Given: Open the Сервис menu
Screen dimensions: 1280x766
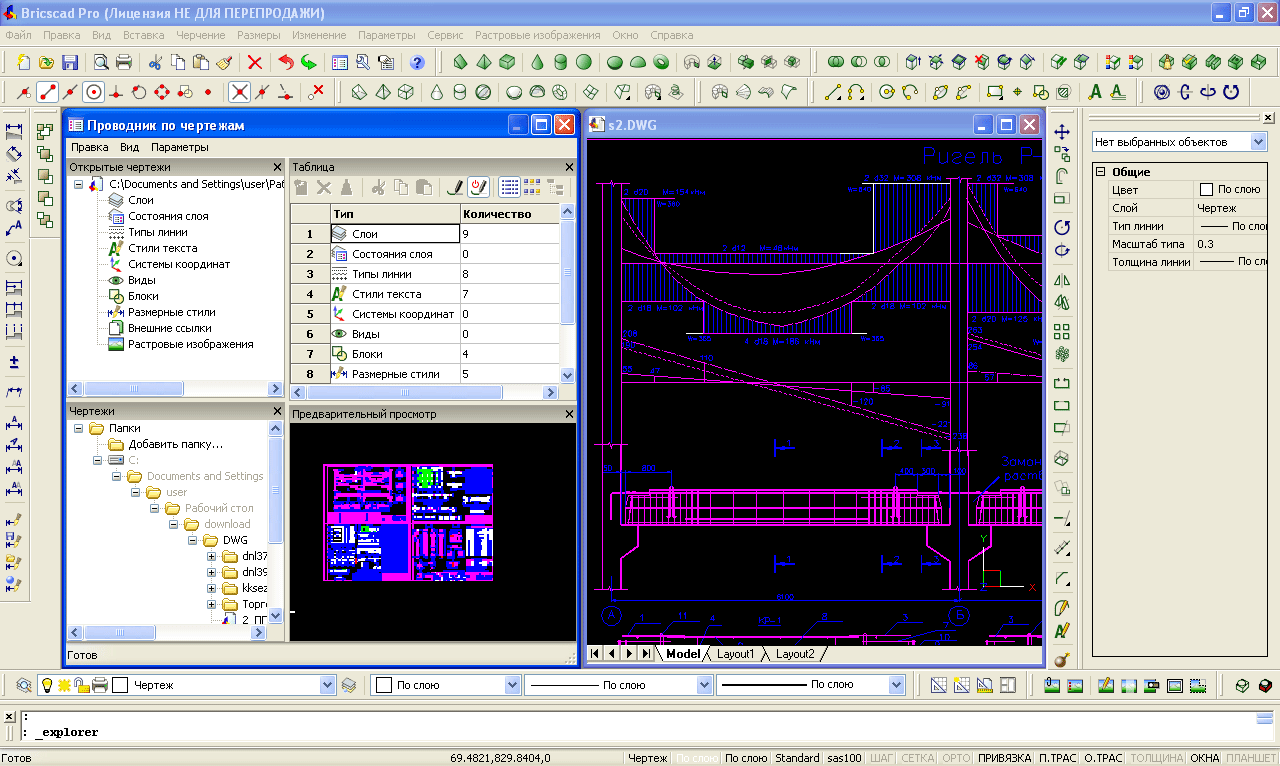Looking at the screenshot, I should (x=445, y=35).
